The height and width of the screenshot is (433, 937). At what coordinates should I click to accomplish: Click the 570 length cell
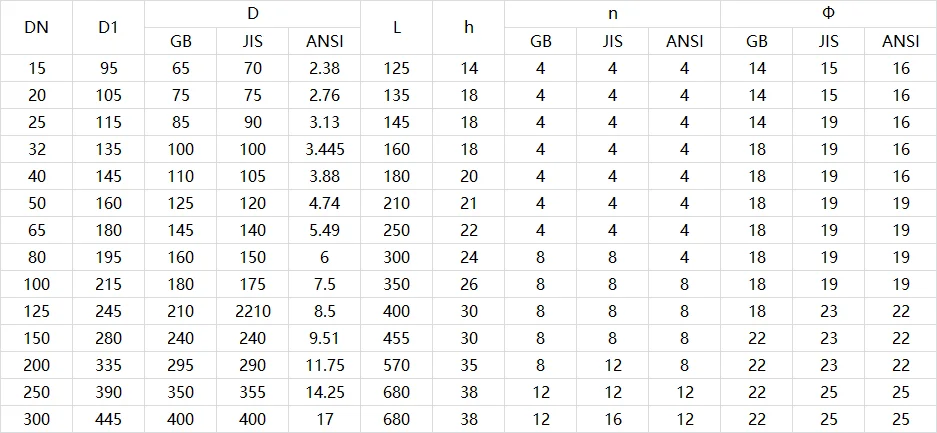coord(397,366)
